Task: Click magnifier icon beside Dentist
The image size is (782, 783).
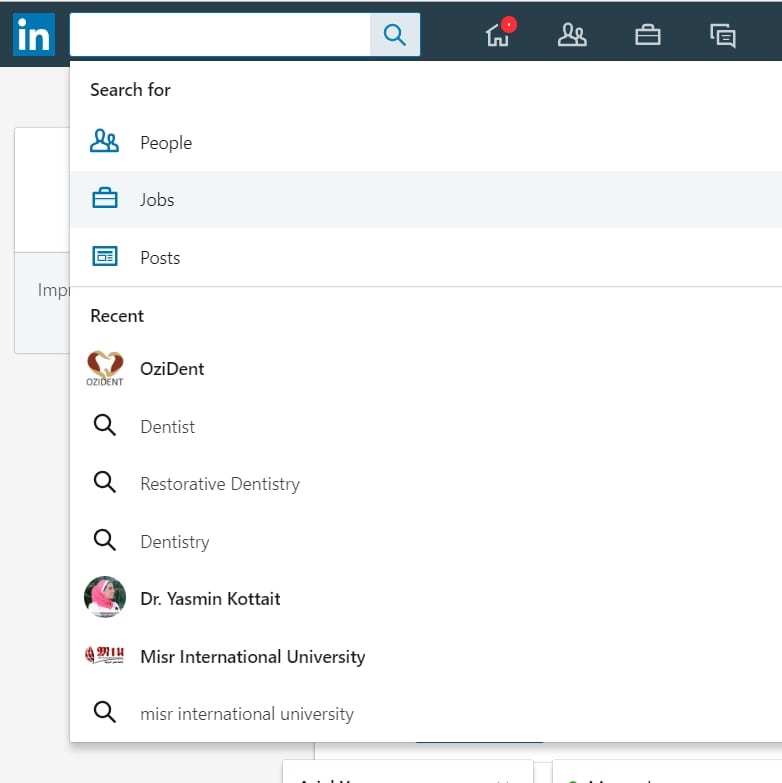Action: tap(105, 425)
